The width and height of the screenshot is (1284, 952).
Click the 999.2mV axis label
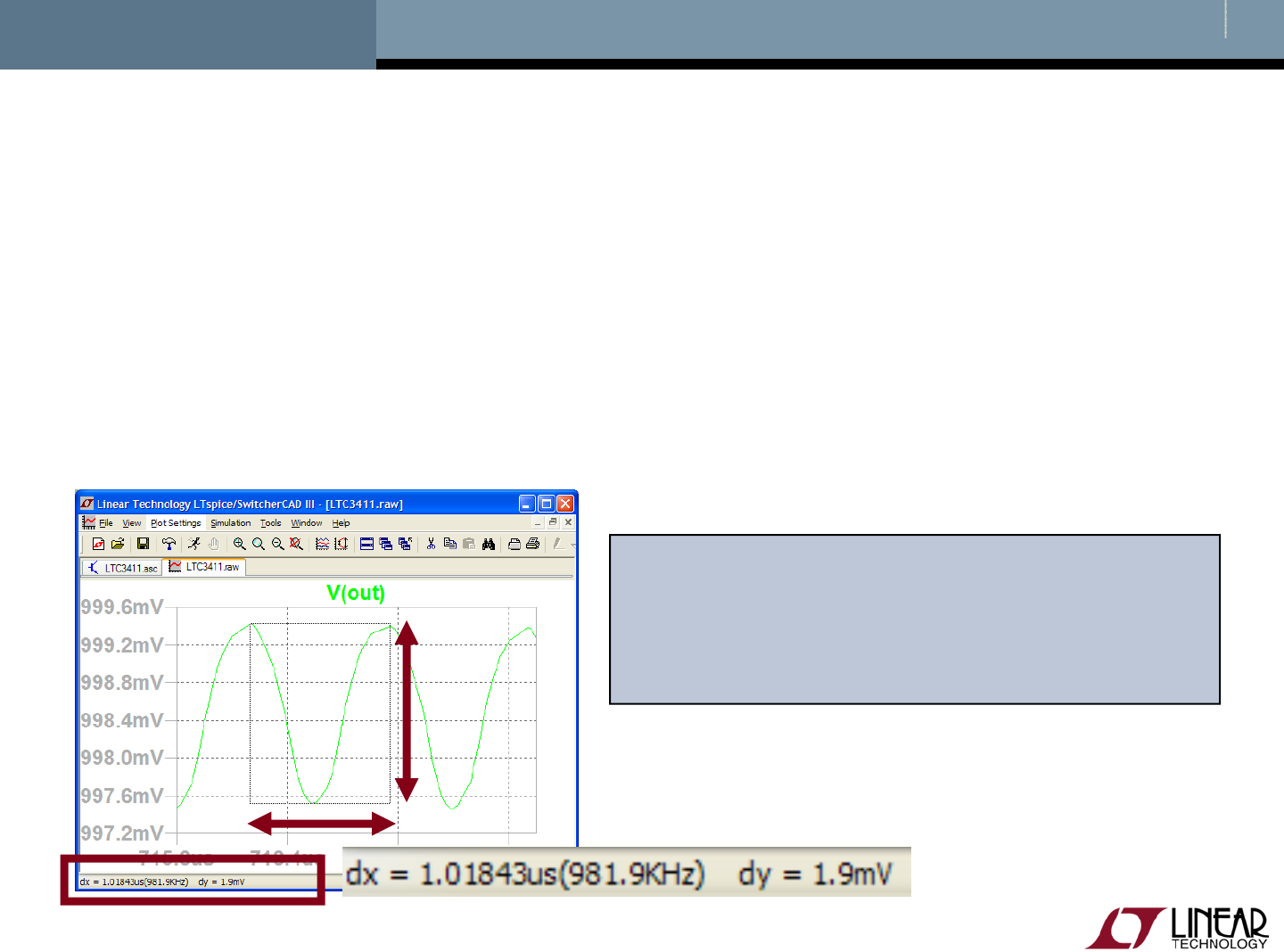tap(122, 645)
